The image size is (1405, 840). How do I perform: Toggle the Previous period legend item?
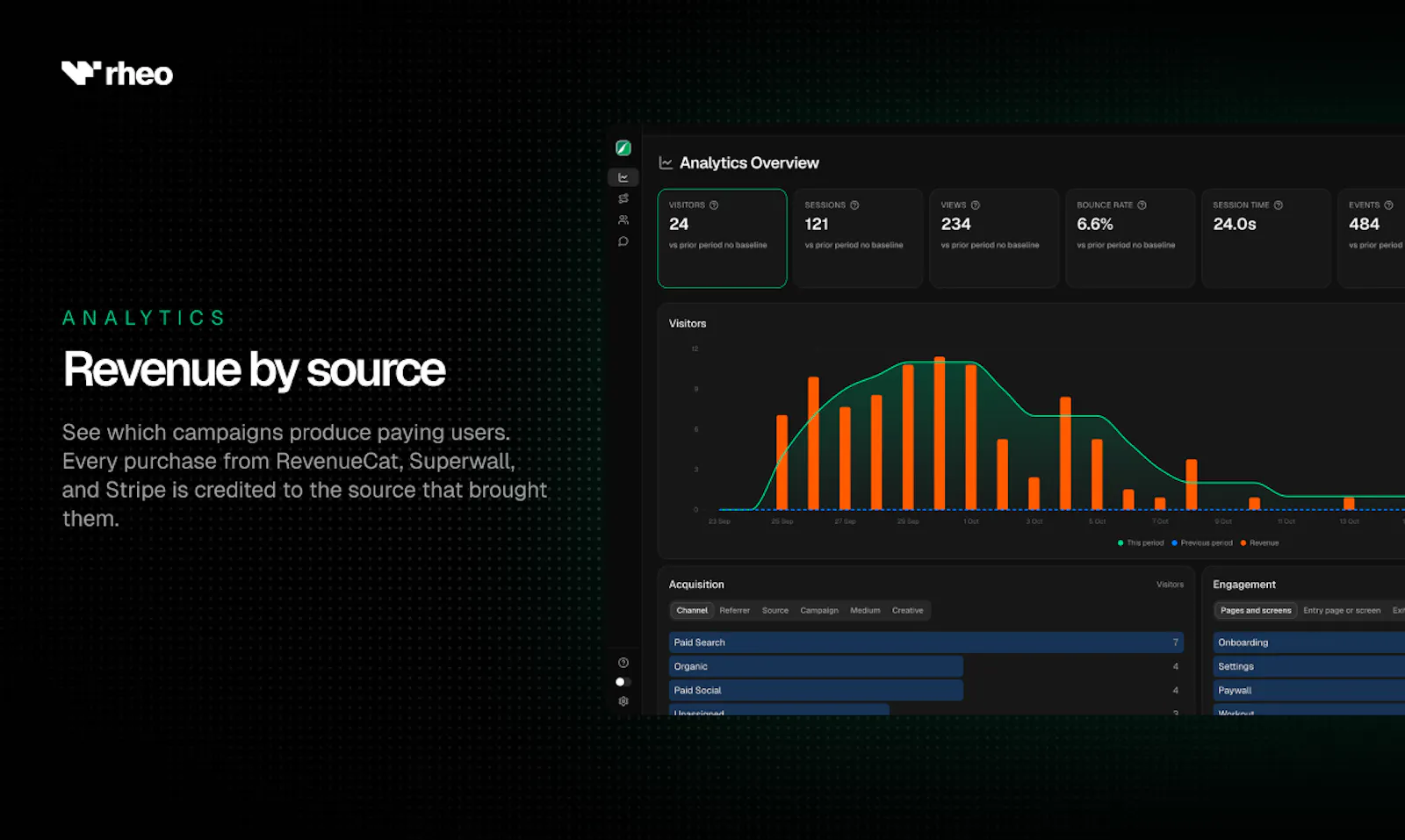coord(1202,543)
